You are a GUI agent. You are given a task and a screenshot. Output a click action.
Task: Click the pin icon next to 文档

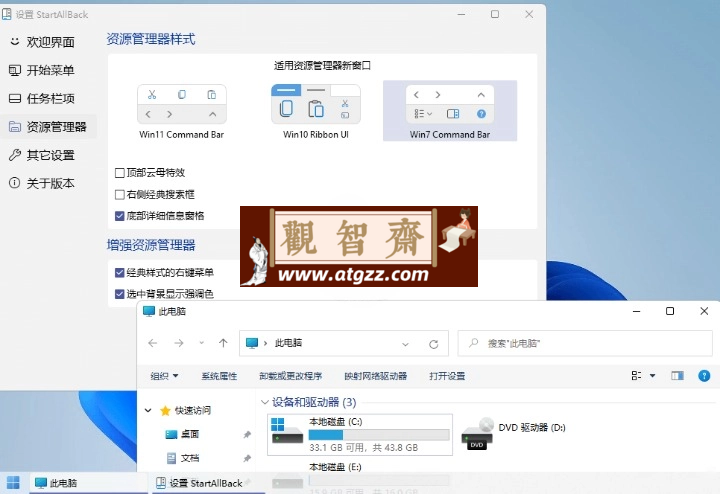[247, 458]
